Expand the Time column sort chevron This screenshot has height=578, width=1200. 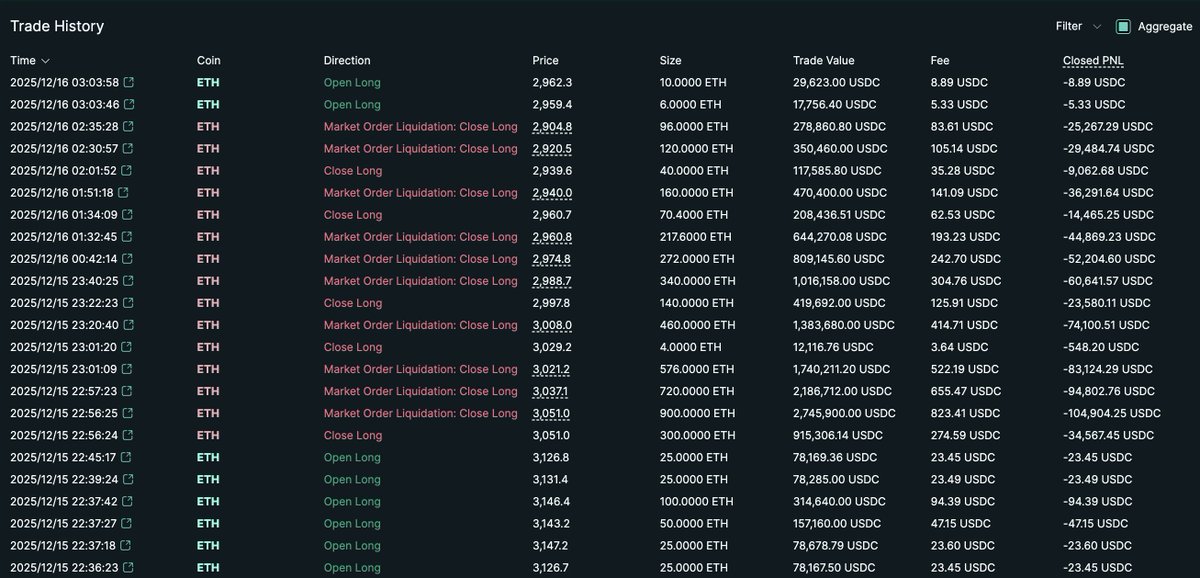tap(45, 60)
